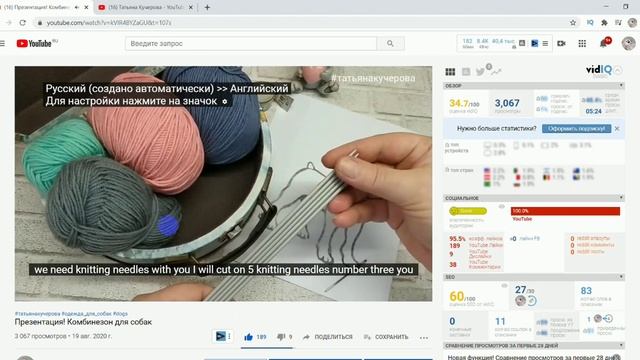Open the YouTube hamburger guide menu
640x360 pixels.
2,43
